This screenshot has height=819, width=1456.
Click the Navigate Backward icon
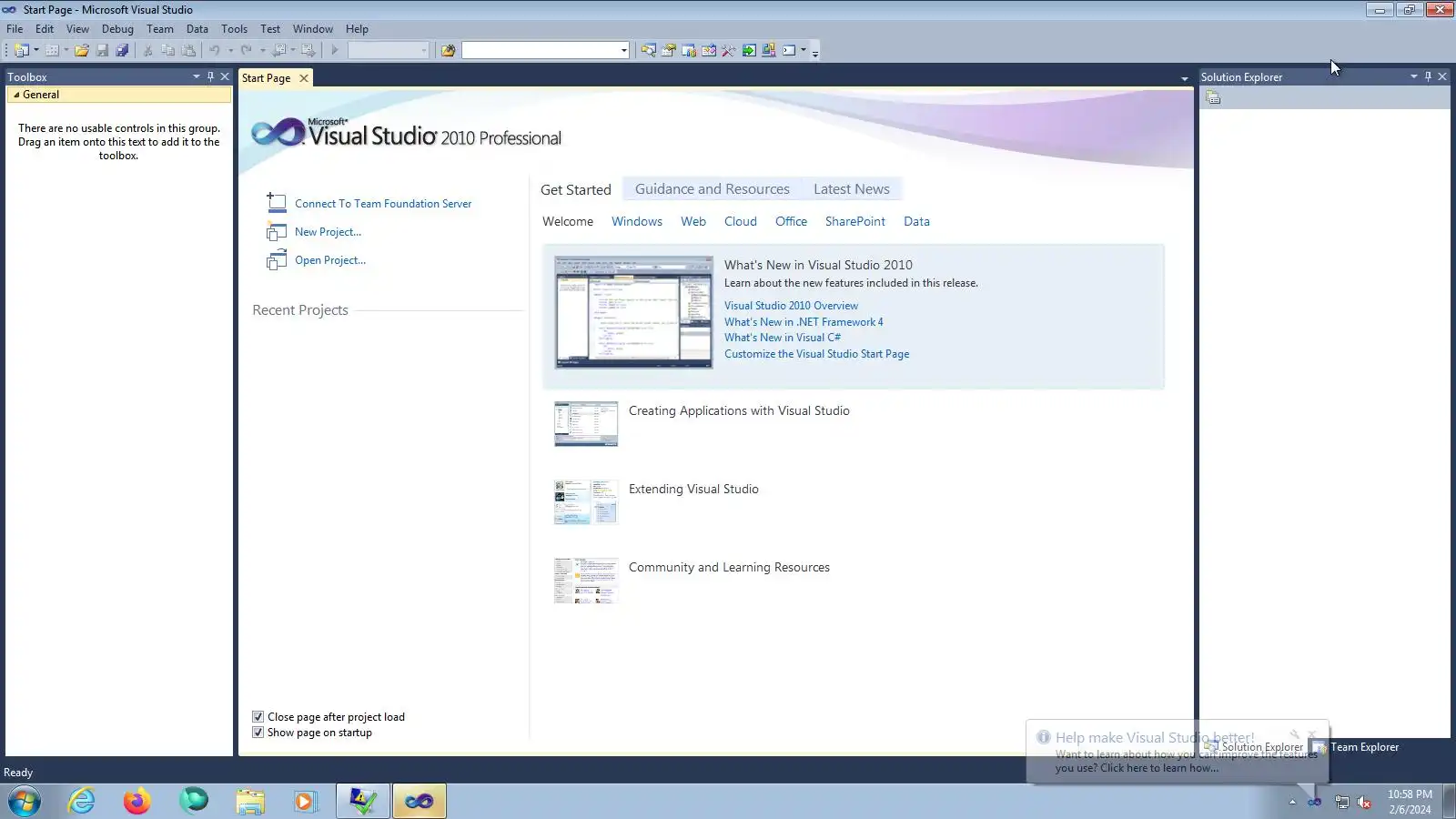279,51
